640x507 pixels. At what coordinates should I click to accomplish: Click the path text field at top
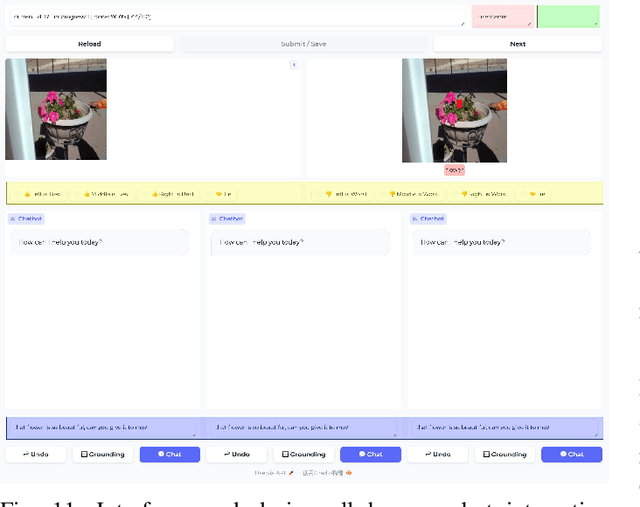237,17
